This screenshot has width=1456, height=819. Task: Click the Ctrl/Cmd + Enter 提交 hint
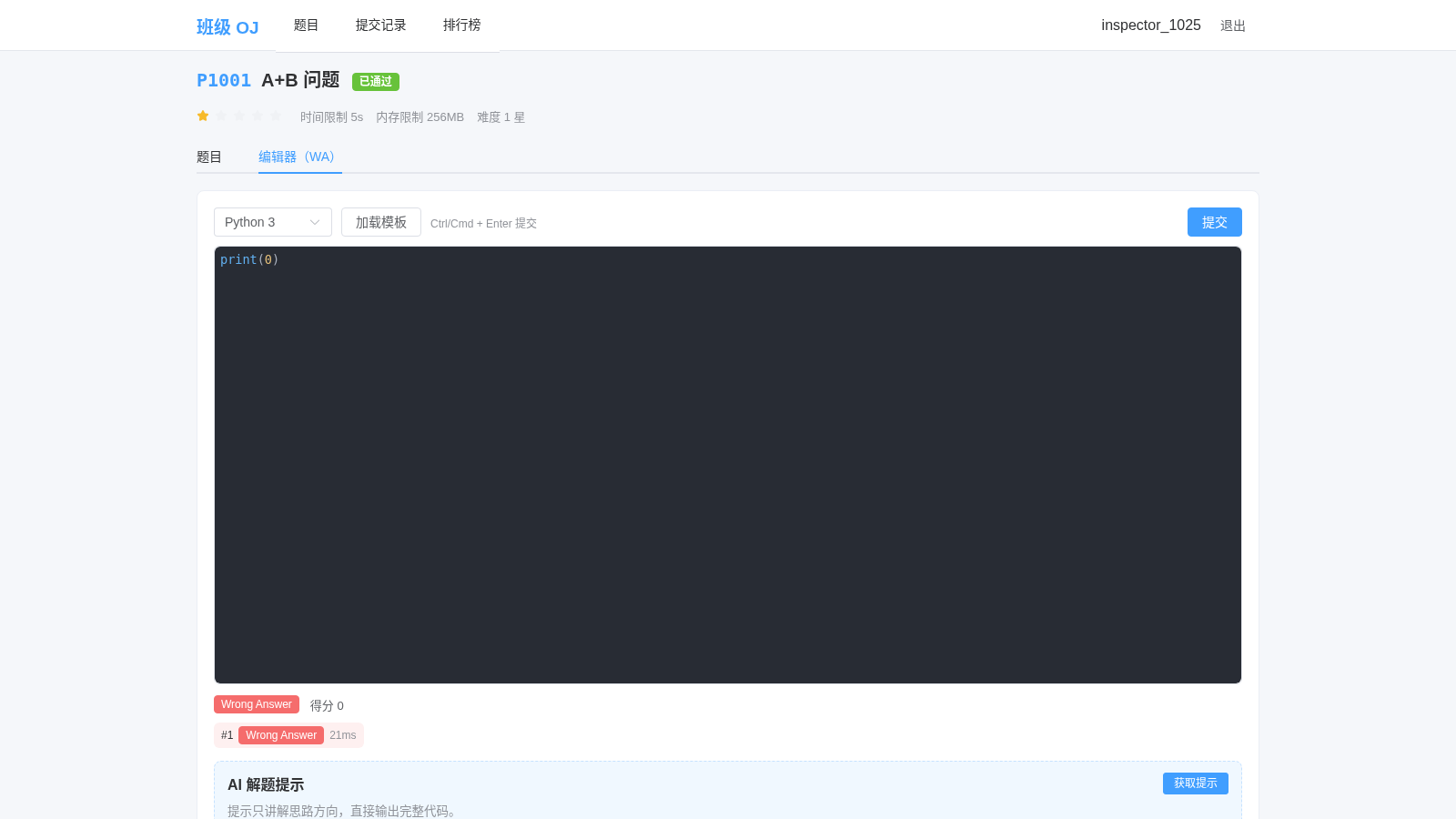(x=483, y=223)
